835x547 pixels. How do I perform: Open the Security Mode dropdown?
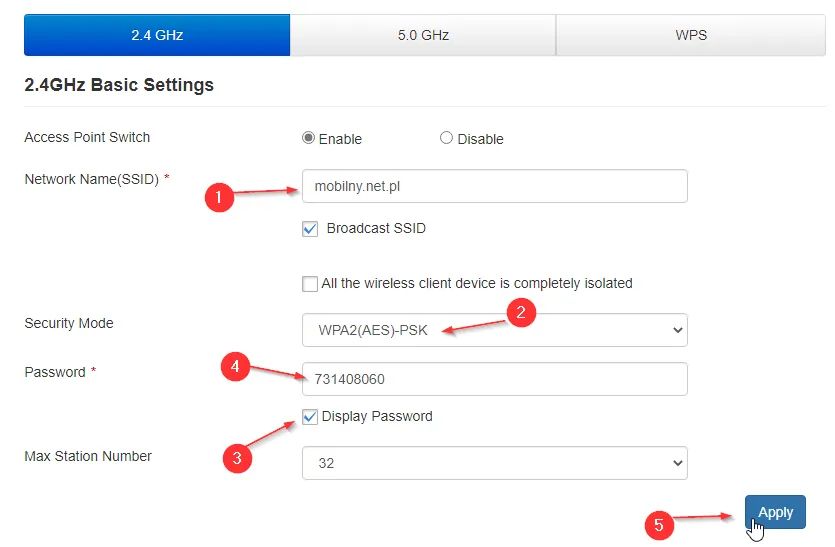(x=494, y=329)
